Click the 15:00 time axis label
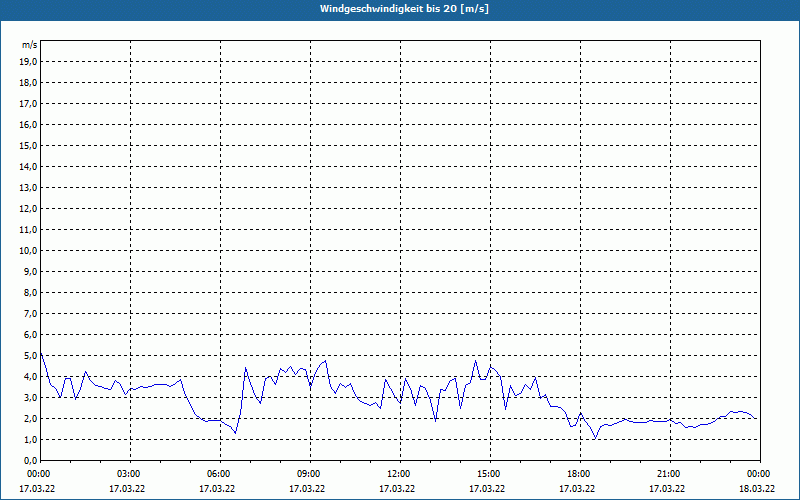This screenshot has width=800, height=500. 488,474
